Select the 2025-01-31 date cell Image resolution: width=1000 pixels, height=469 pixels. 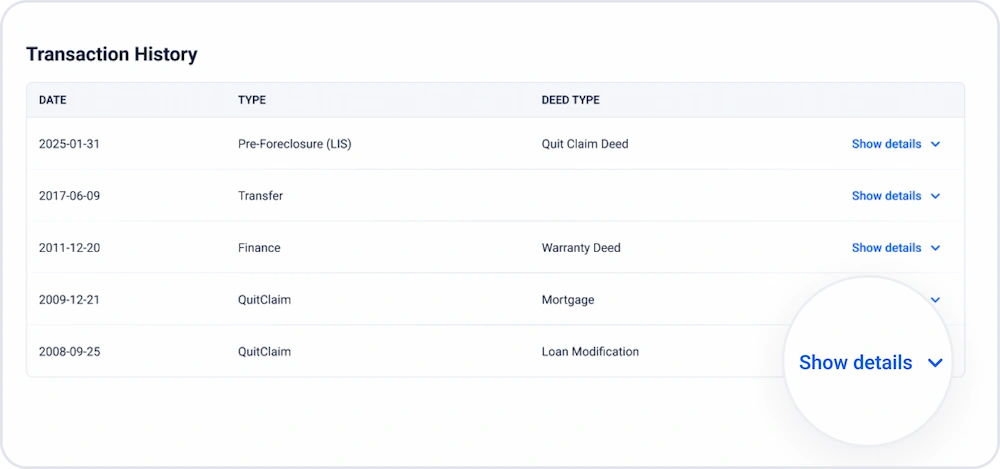[69, 144]
